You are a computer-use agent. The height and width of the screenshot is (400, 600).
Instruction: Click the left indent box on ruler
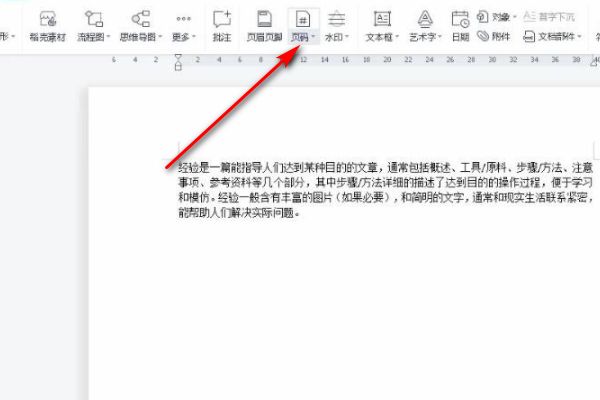pos(178,67)
